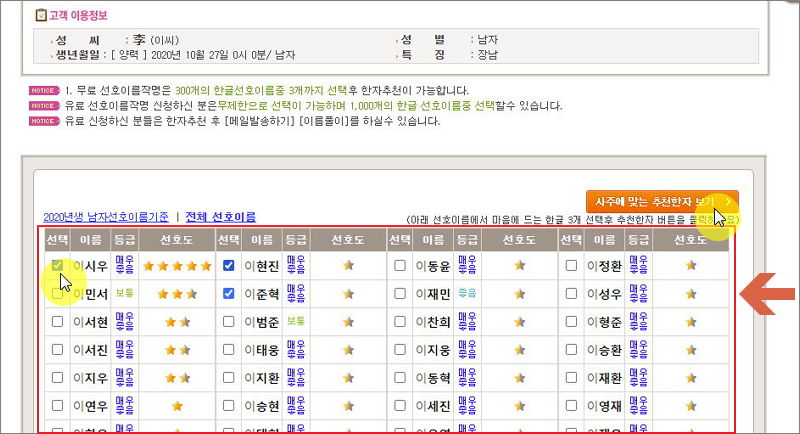Uncheck the 이현진 checkbox

click(229, 265)
